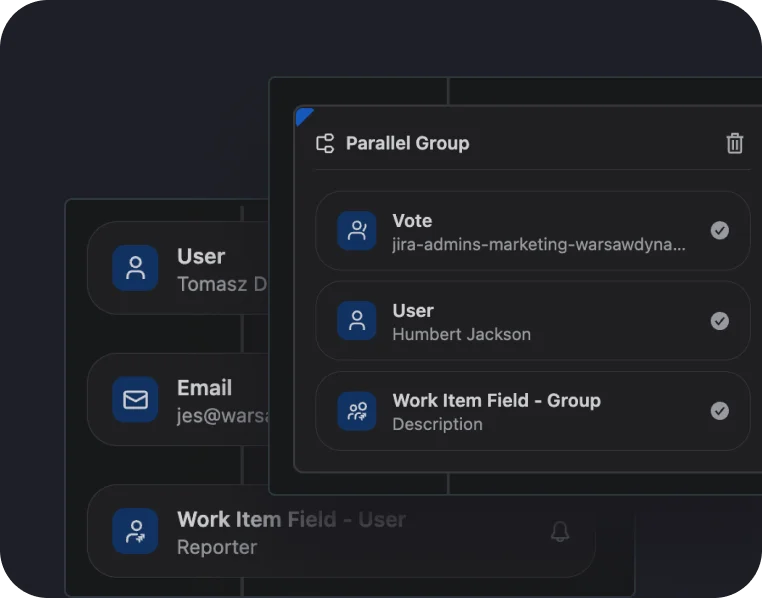Image resolution: width=762 pixels, height=598 pixels.
Task: Open the Work Item Field - User card
Action: pos(341,531)
